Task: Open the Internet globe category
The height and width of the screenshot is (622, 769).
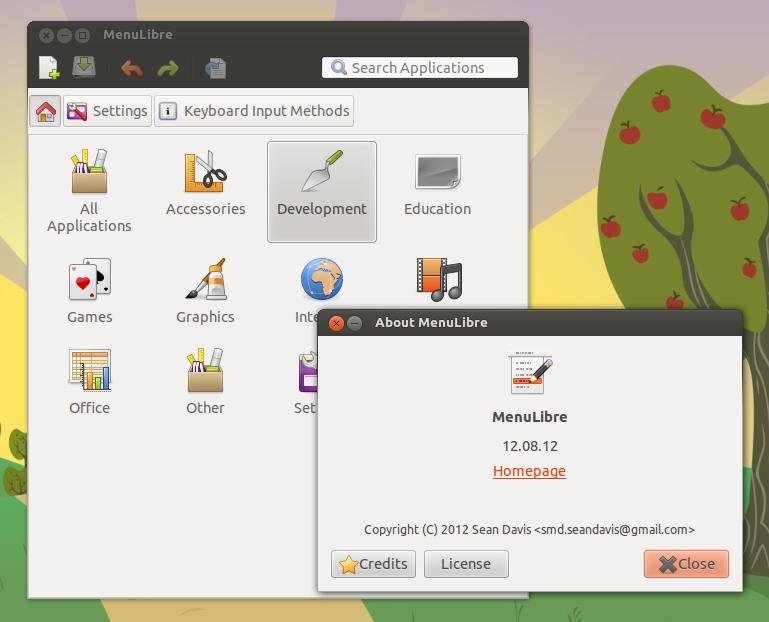Action: [x=321, y=280]
